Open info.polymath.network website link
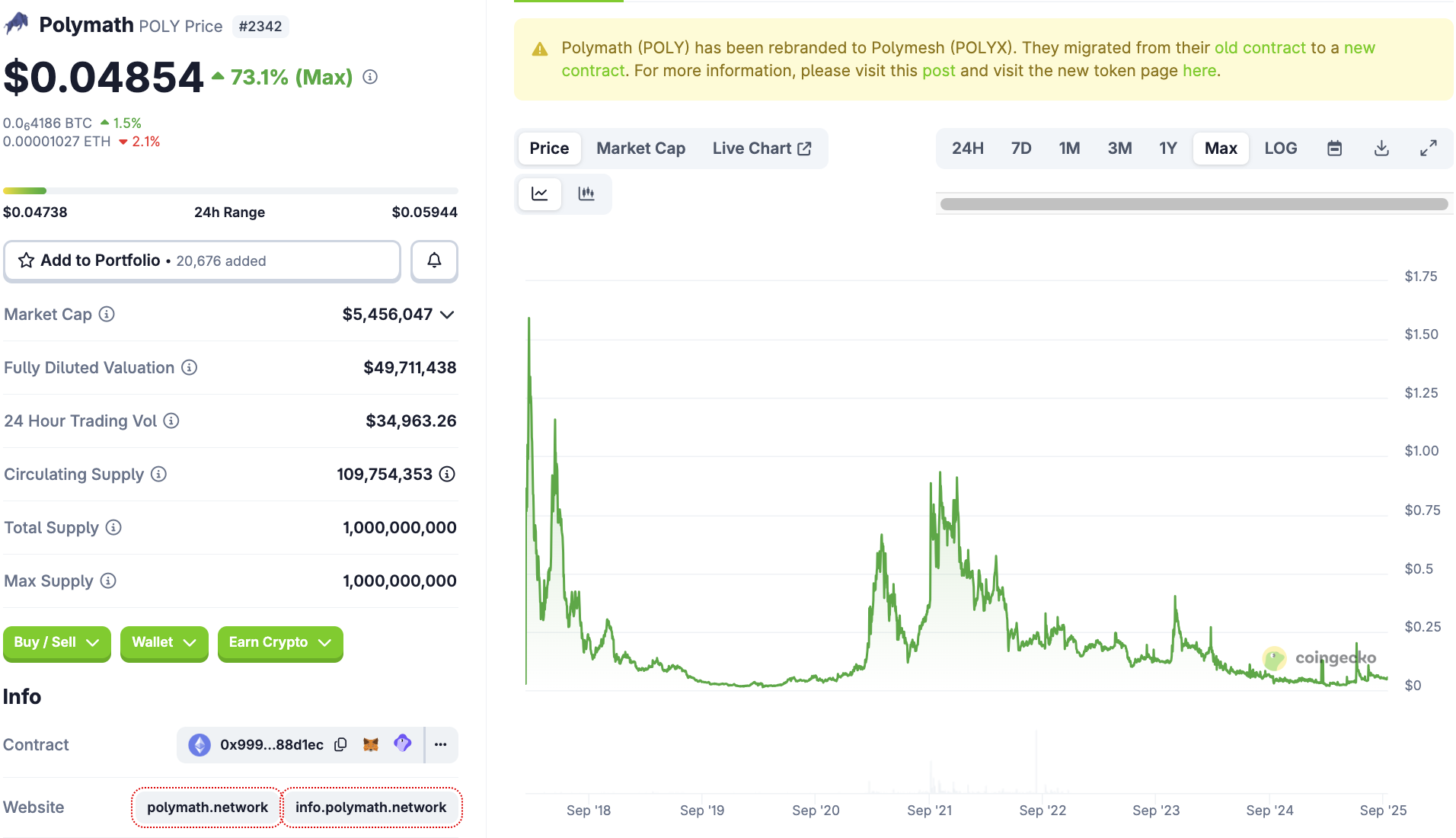 [371, 808]
